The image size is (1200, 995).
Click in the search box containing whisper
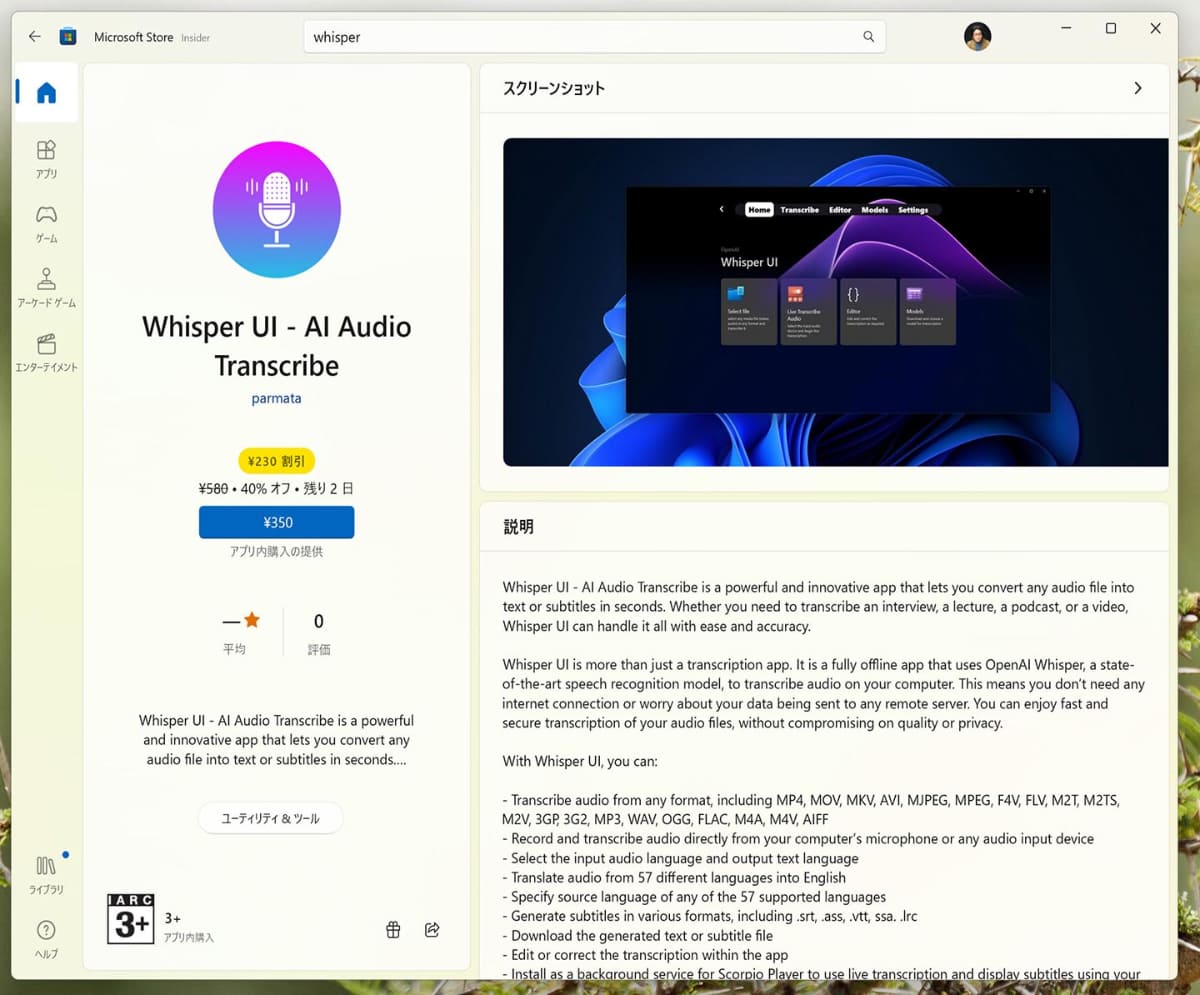coord(594,37)
